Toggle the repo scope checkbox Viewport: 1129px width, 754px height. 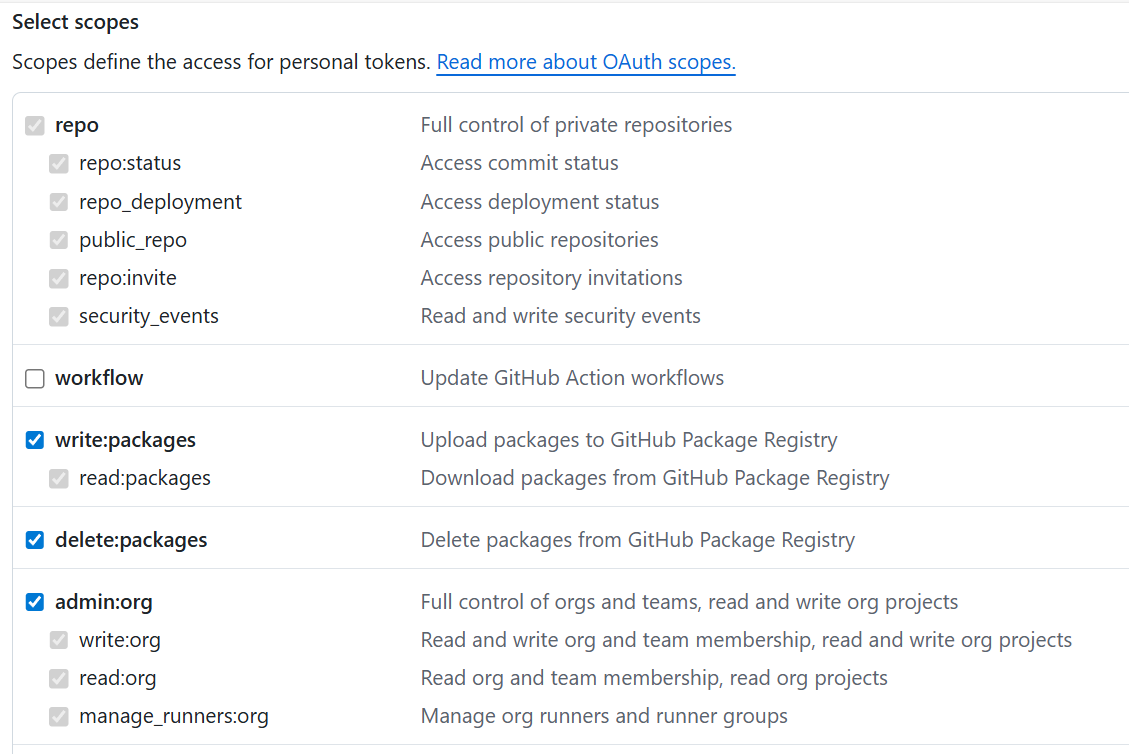click(35, 126)
